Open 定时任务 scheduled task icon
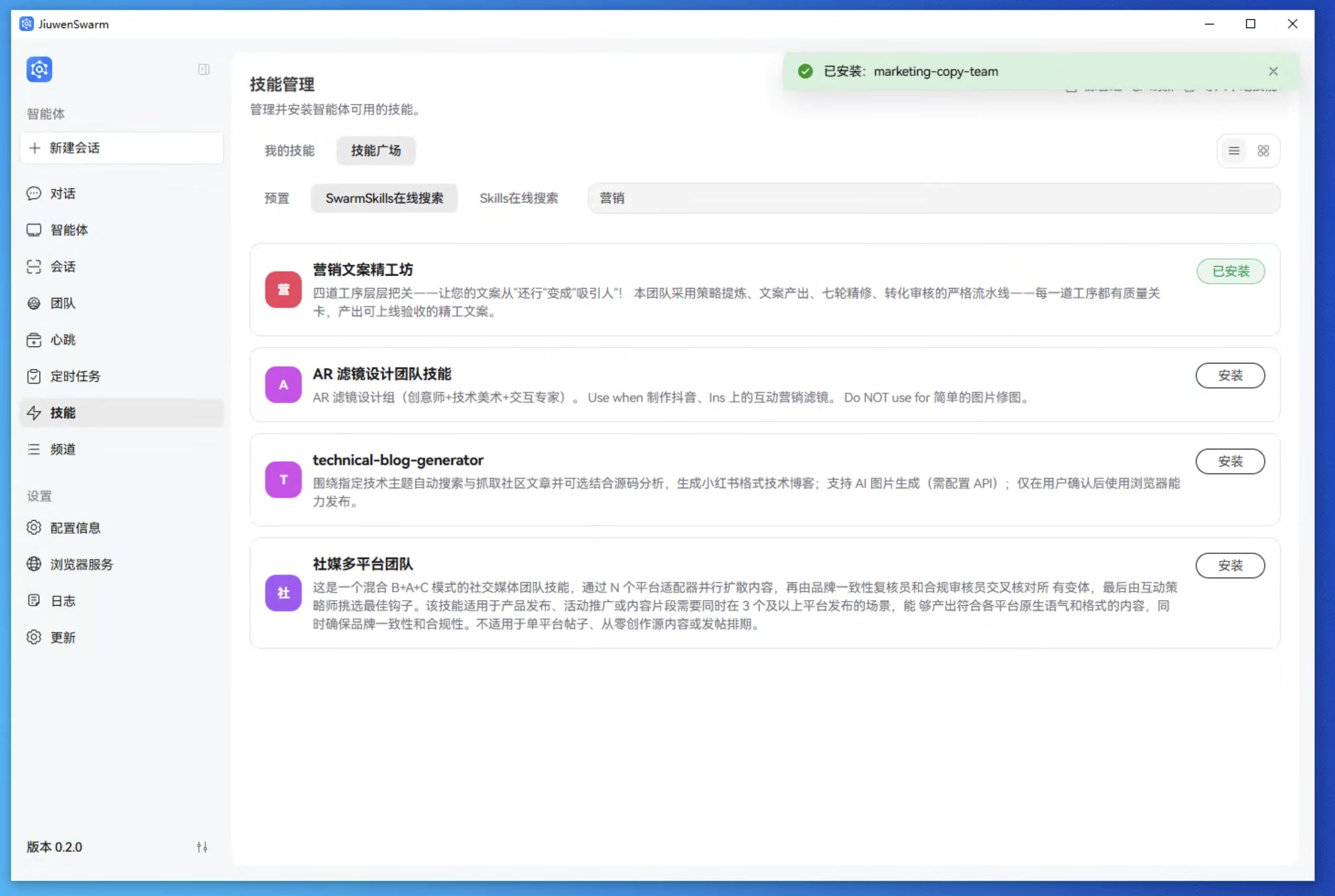This screenshot has width=1335, height=896. tap(34, 376)
